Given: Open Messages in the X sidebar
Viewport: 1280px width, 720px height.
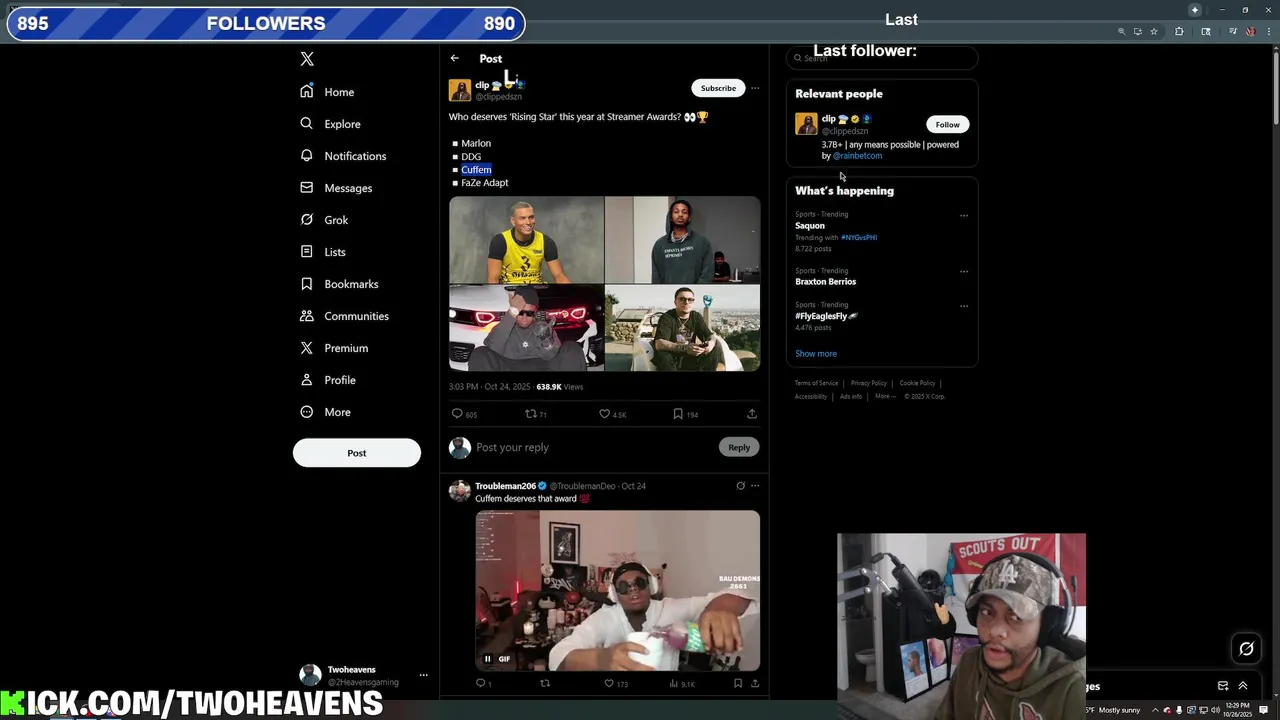Looking at the screenshot, I should (336, 188).
